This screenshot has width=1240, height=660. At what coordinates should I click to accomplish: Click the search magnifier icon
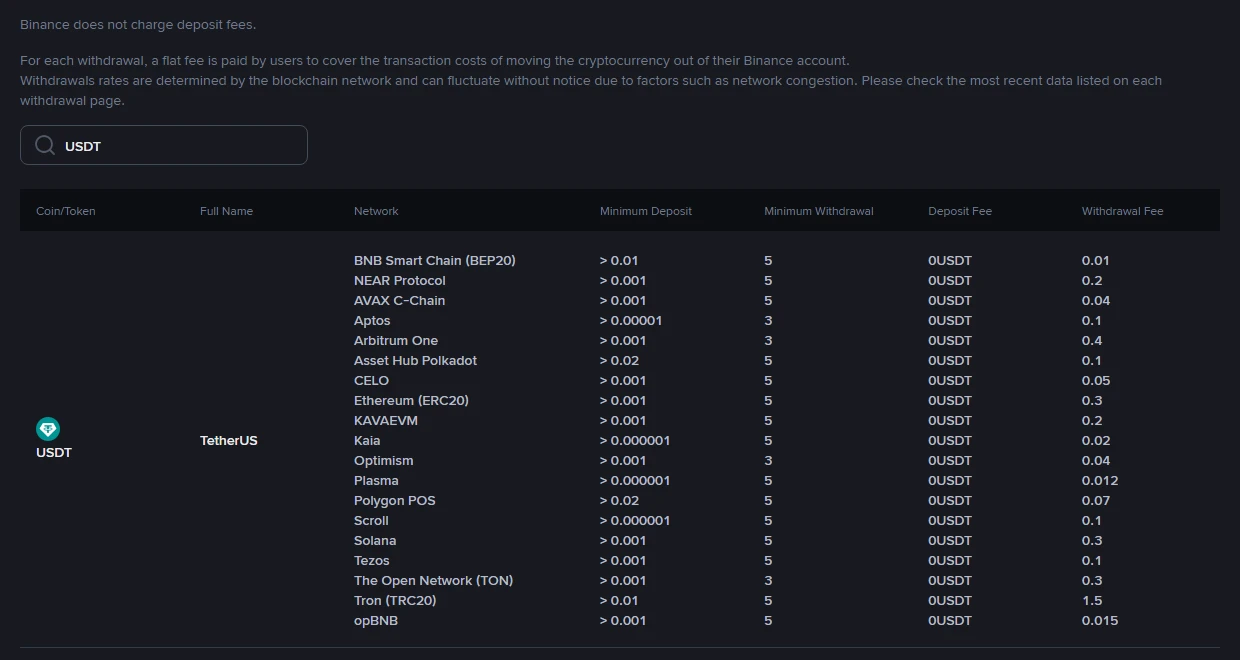tap(45, 146)
